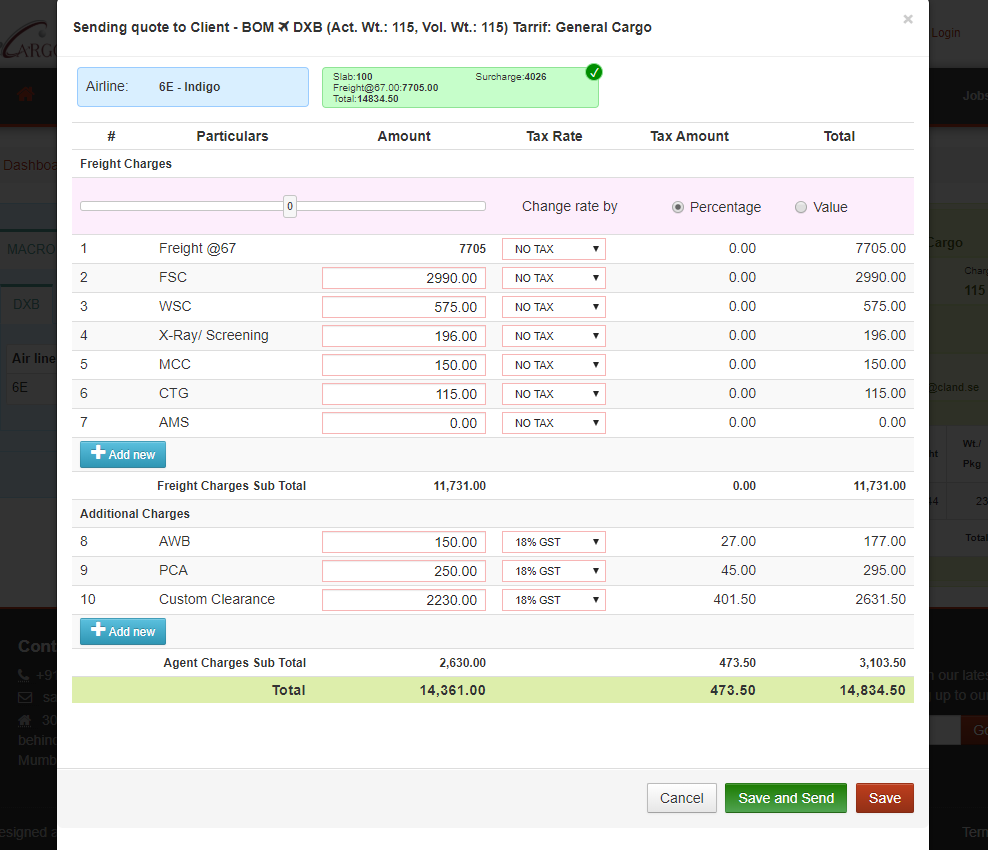The height and width of the screenshot is (850, 988).
Task: Open tax rate dropdown for X-Ray/ Screening
Action: (x=553, y=336)
